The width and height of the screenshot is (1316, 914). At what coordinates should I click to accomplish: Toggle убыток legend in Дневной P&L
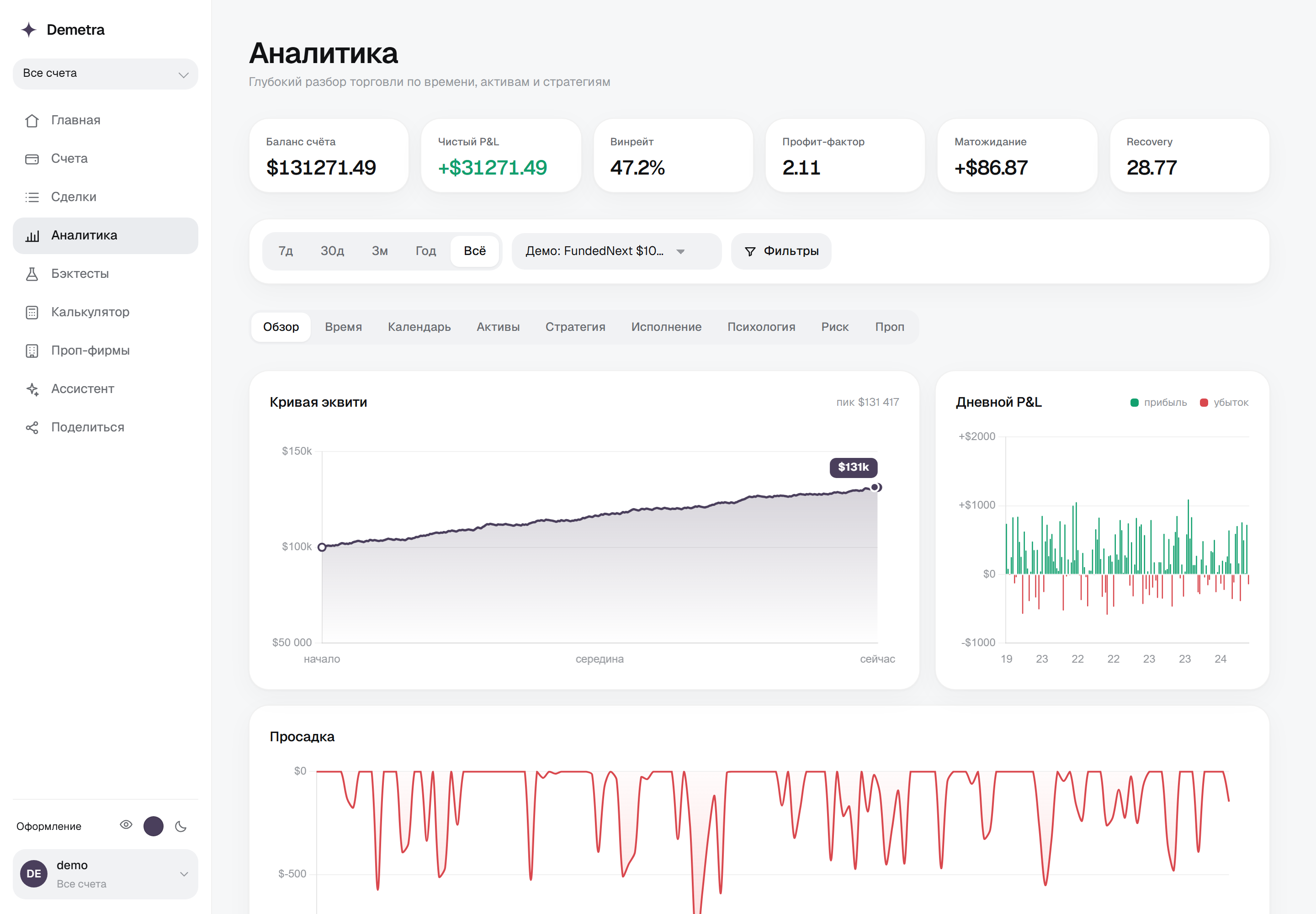pyautogui.click(x=1224, y=403)
